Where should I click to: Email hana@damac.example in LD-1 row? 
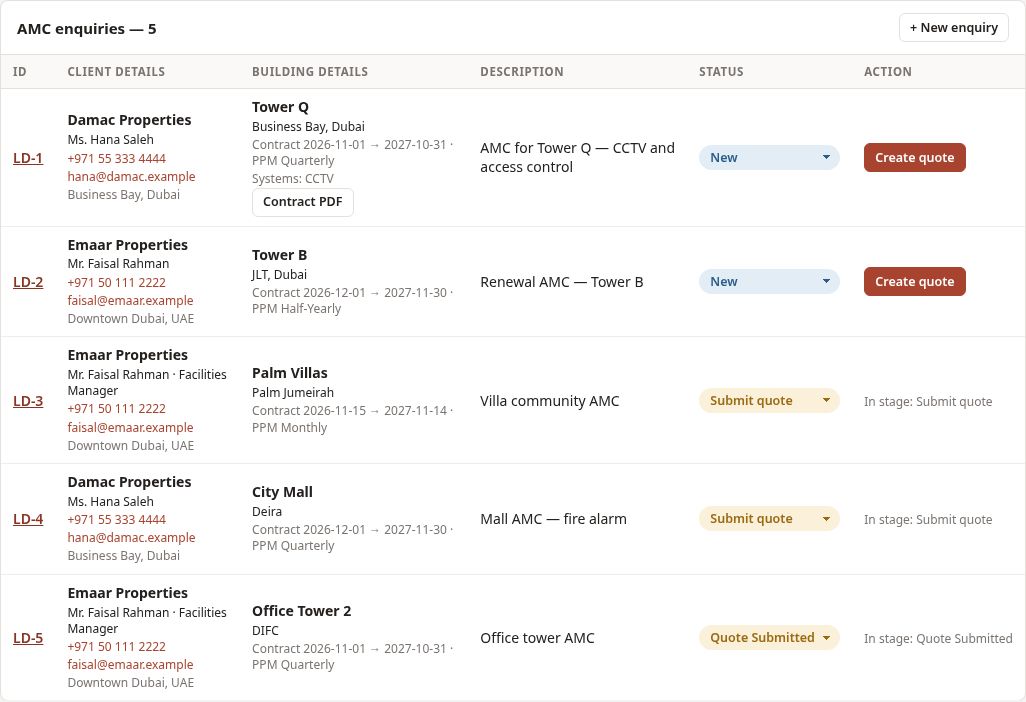pyautogui.click(x=132, y=177)
